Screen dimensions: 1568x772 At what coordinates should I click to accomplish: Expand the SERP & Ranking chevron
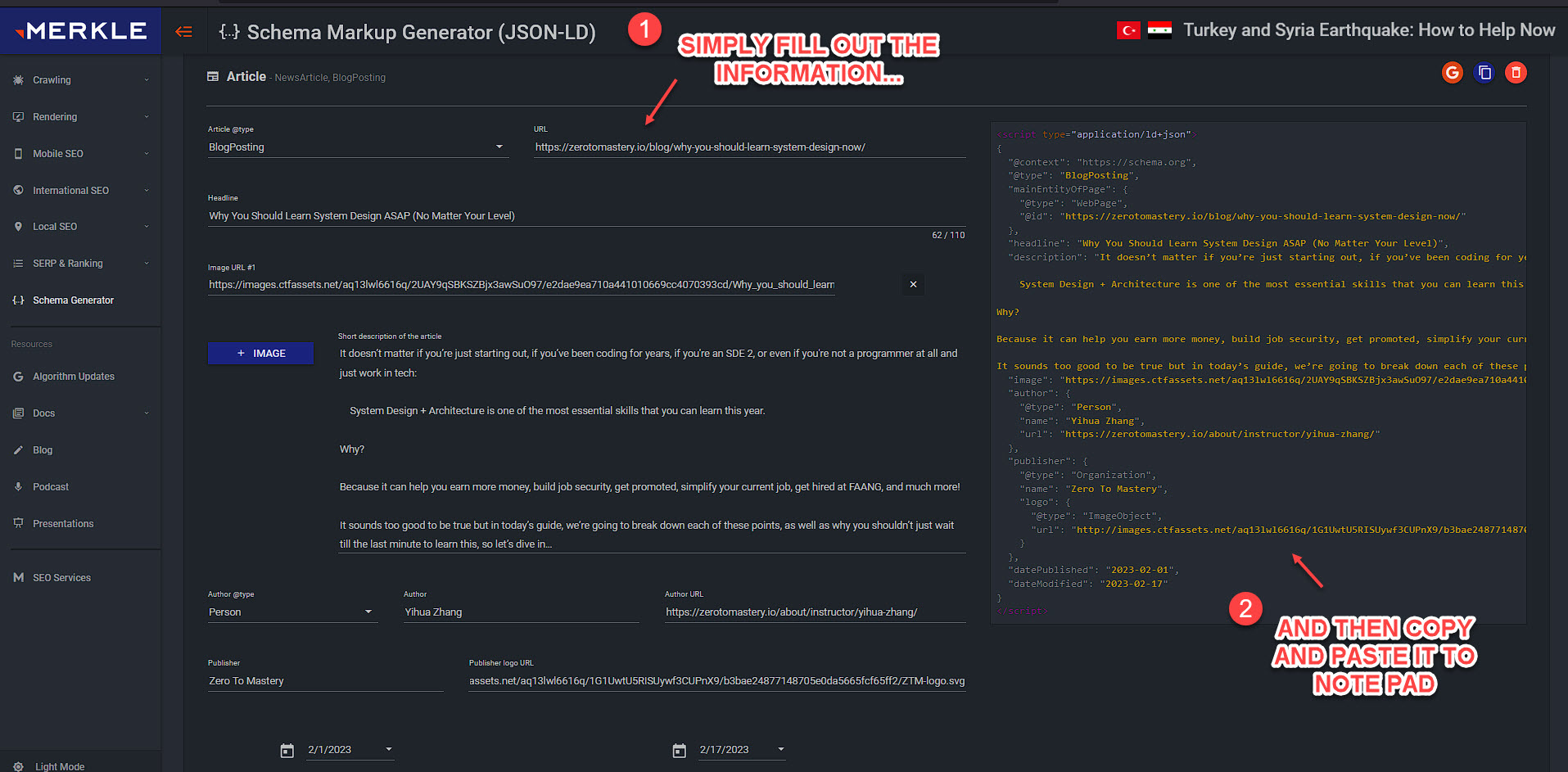147,264
